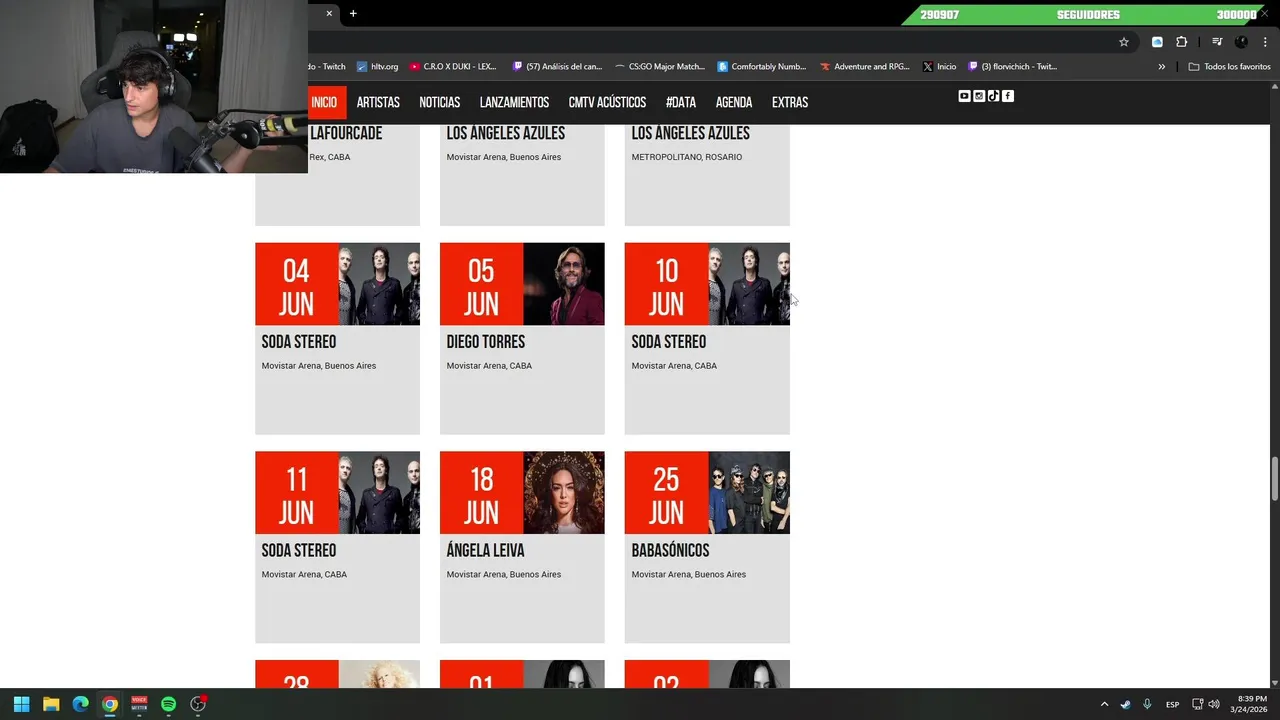This screenshot has height=720, width=1280.
Task: Click the 'METROPOLITANO, ROSARIO' venue text
Action: tap(687, 157)
